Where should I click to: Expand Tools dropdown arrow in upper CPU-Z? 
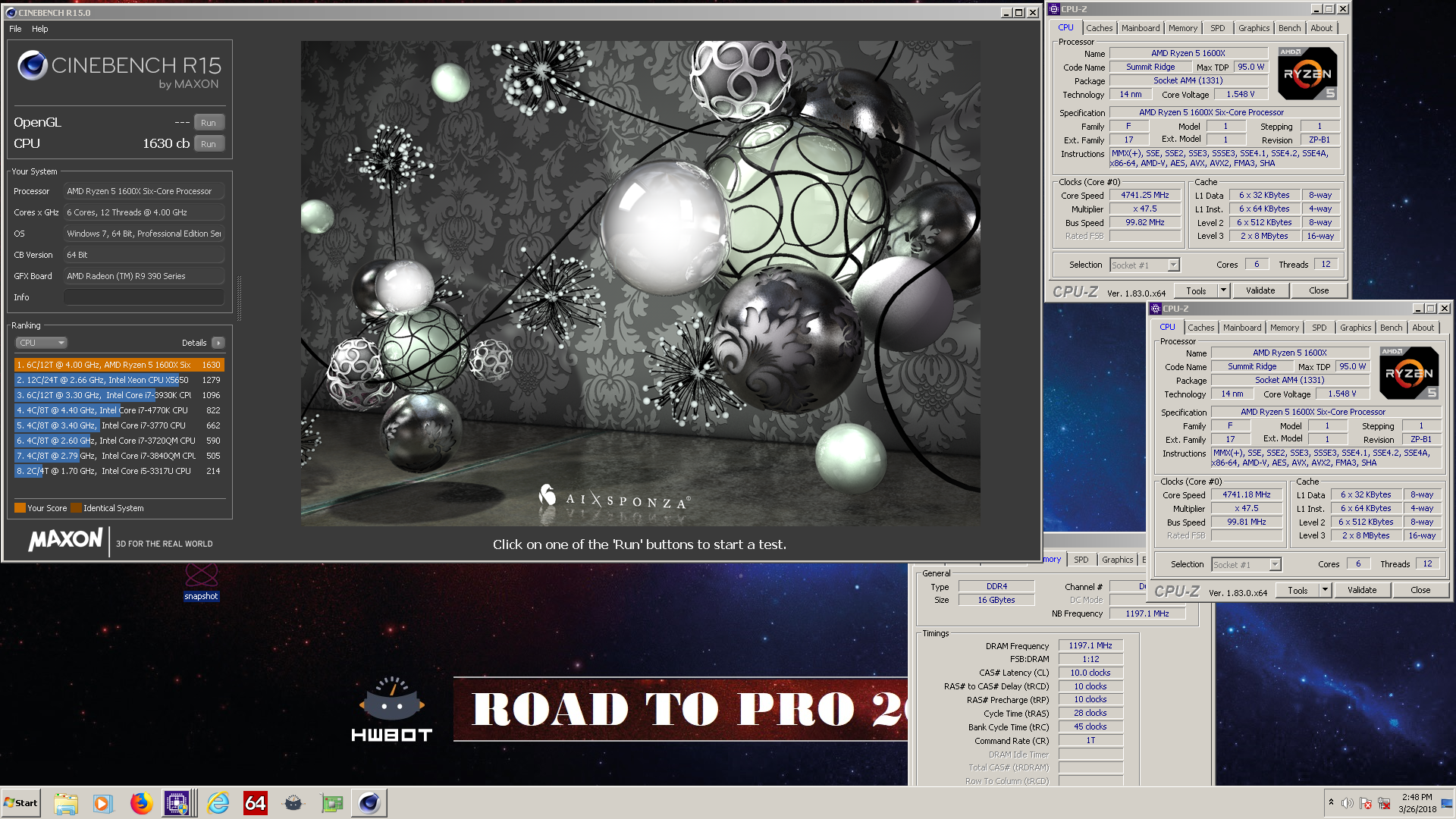(1222, 290)
